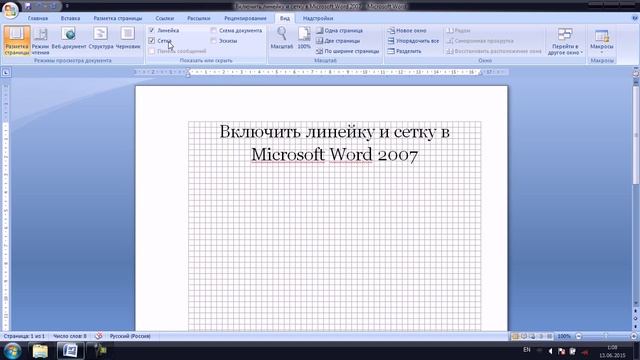Click the spelling check status icon
Image resolution: width=640 pixels, height=360 pixels.
[99, 336]
